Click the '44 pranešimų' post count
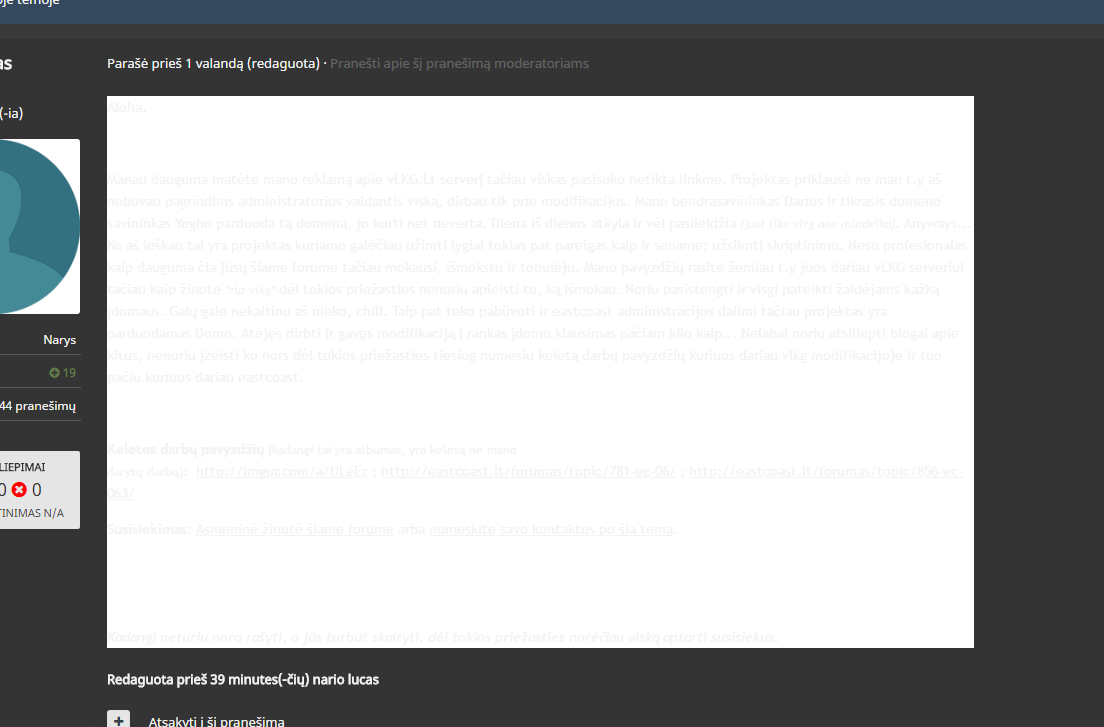This screenshot has height=727, width=1104. (37, 406)
